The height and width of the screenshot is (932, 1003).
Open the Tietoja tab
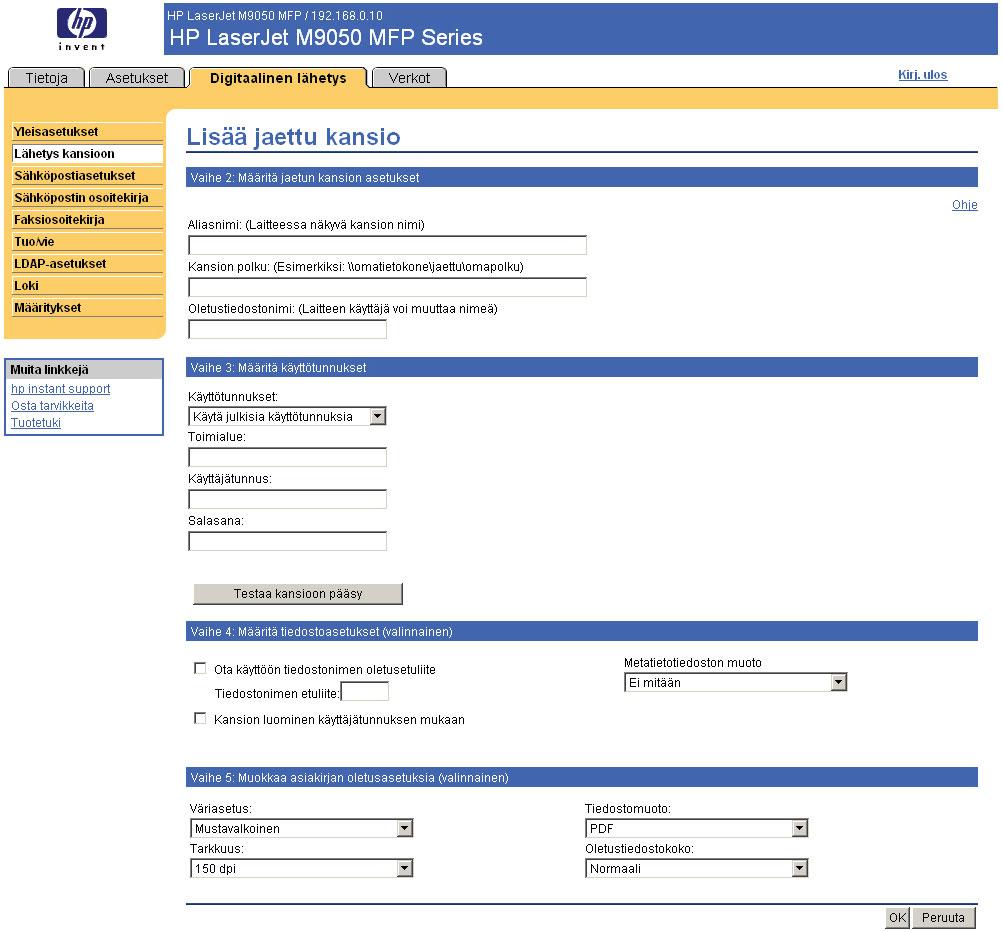point(46,77)
